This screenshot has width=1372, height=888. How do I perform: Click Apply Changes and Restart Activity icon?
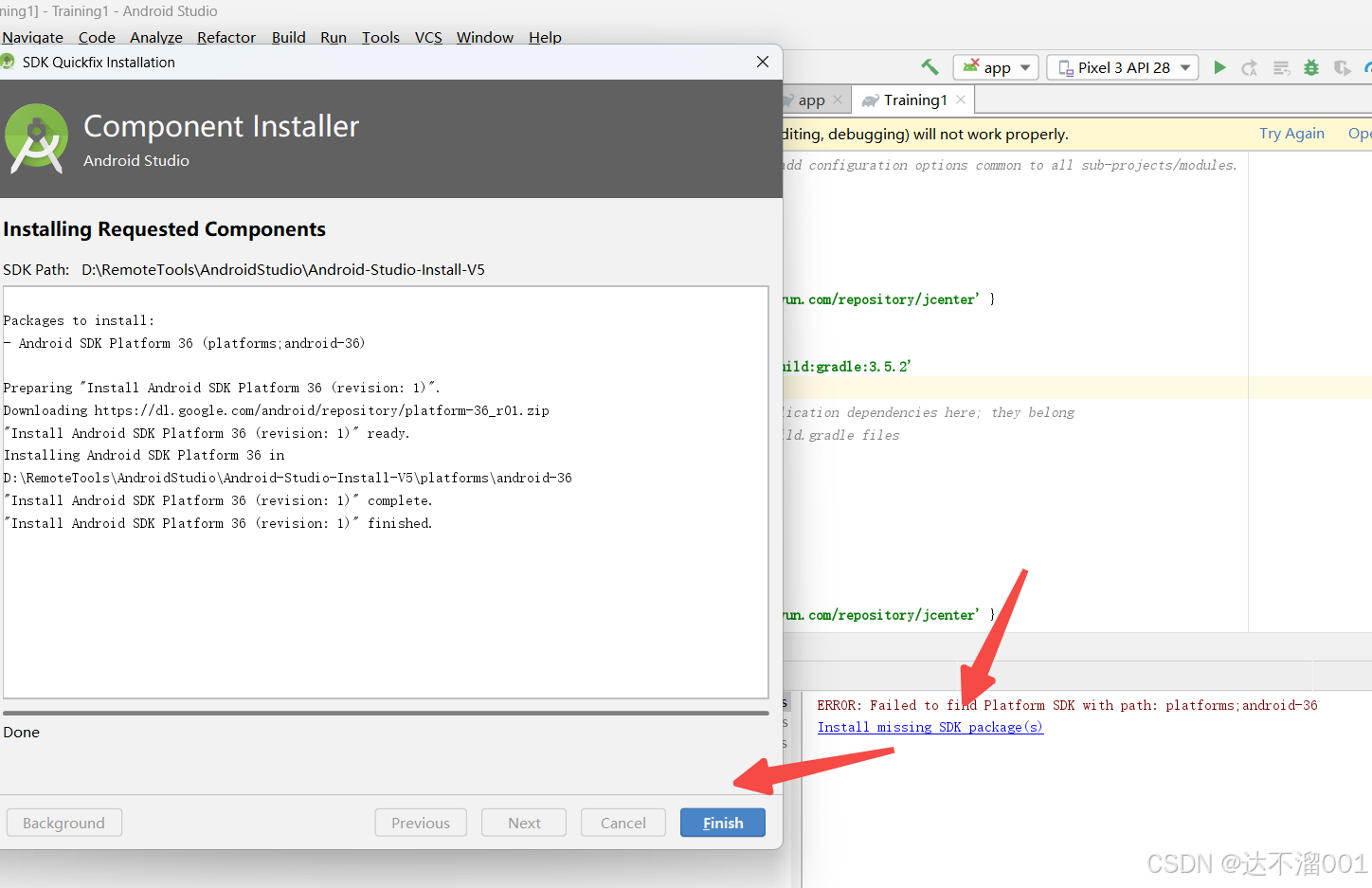point(1250,67)
